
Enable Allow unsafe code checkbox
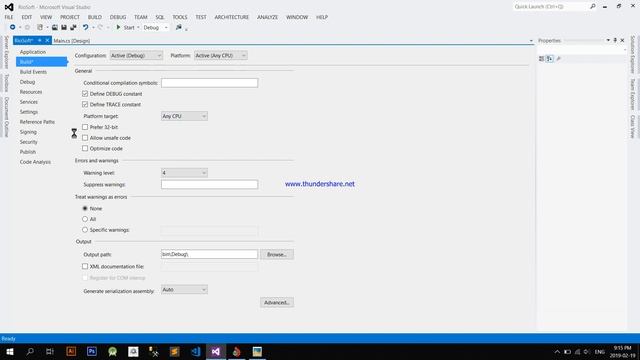85,138
